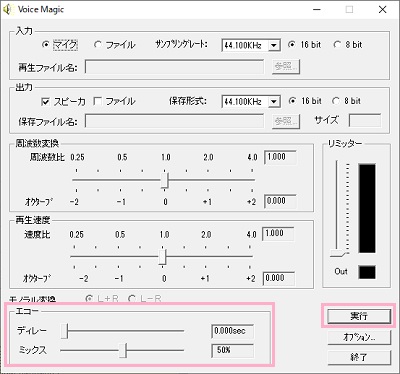Click the ミックス echo slider handle
This screenshot has width=400, height=374.
tap(123, 350)
